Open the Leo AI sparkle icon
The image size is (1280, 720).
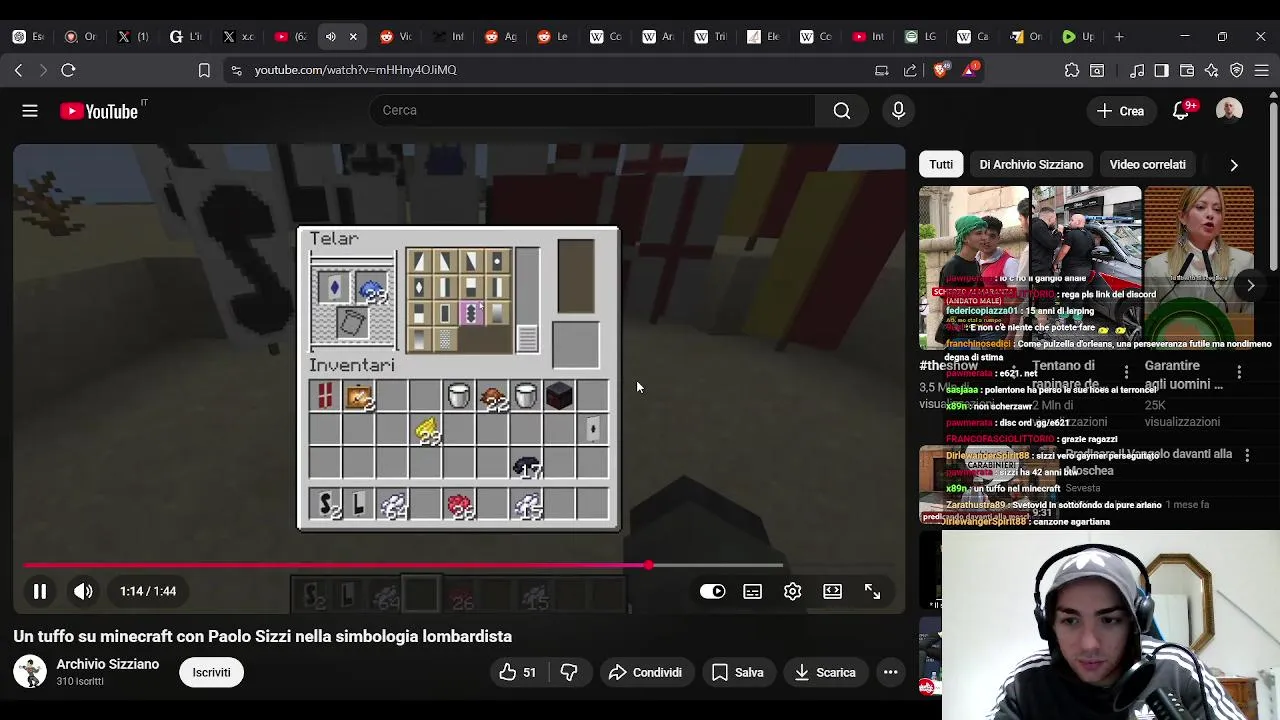(1212, 70)
